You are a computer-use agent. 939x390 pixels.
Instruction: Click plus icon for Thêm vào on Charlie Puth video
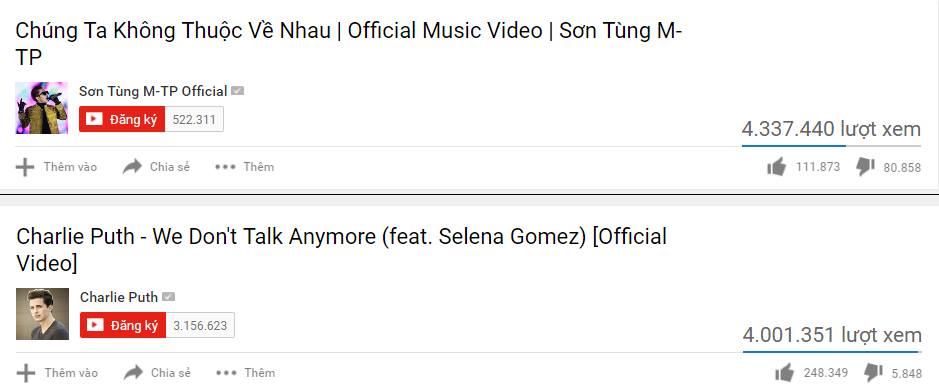point(26,373)
